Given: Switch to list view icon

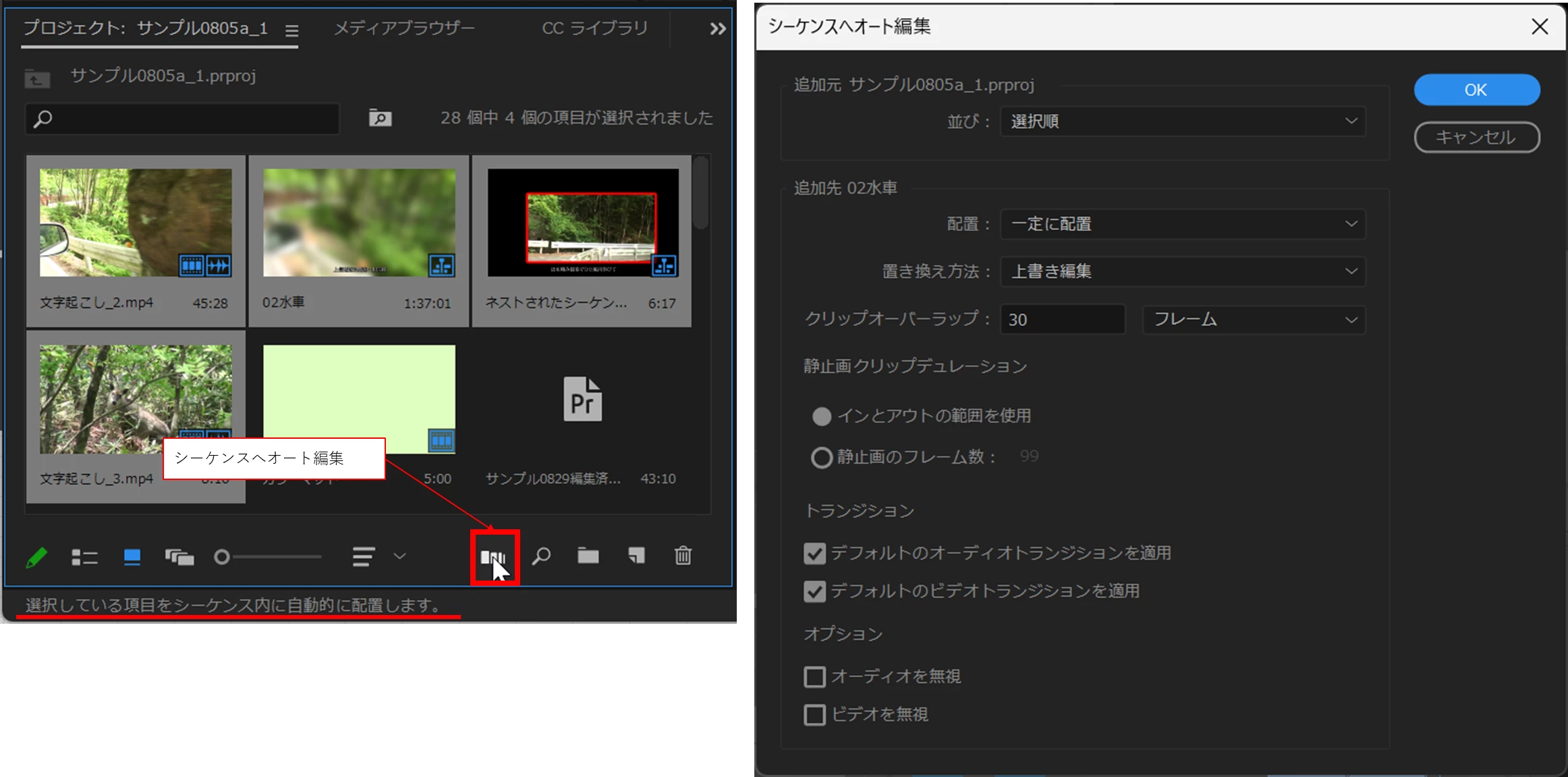Looking at the screenshot, I should click(x=85, y=558).
